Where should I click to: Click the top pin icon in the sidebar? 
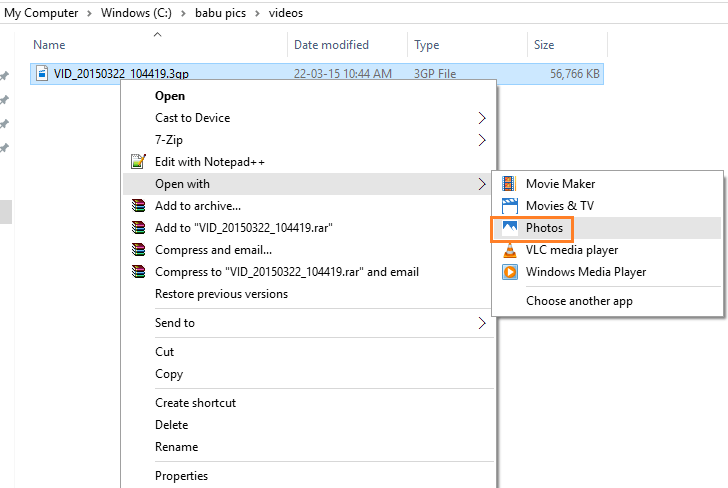coord(5,75)
